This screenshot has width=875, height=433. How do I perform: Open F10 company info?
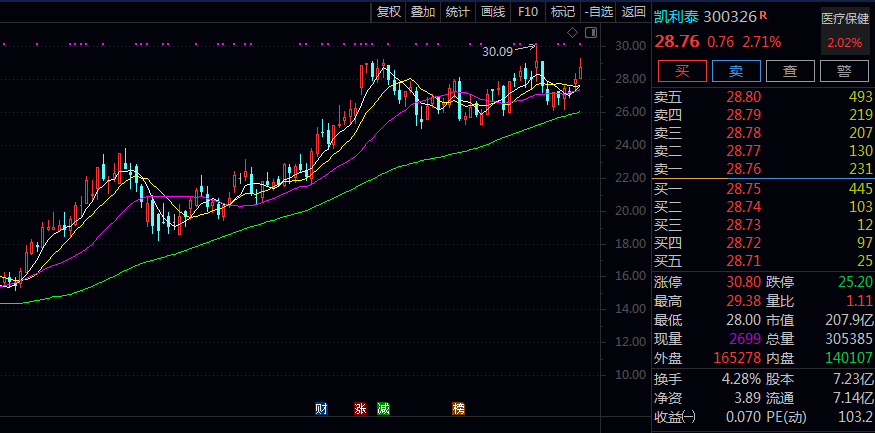click(528, 11)
